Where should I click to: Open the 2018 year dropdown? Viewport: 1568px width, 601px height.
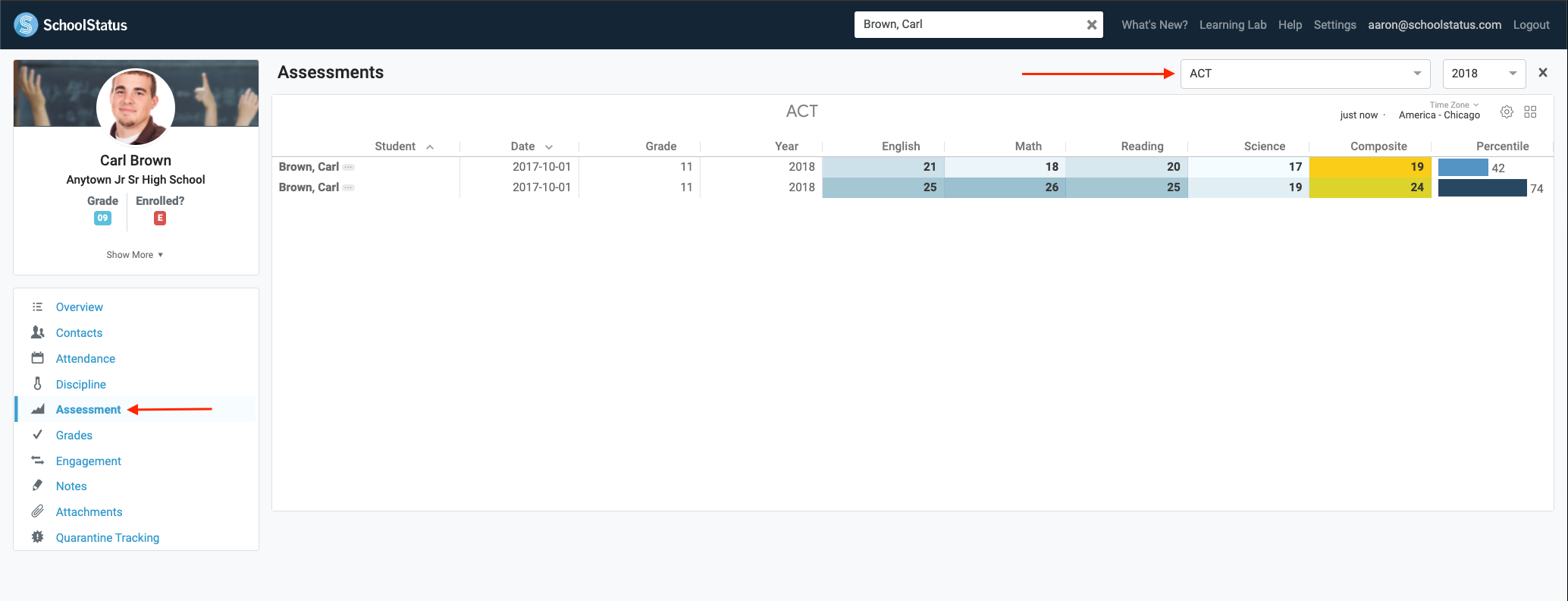[x=1483, y=74]
